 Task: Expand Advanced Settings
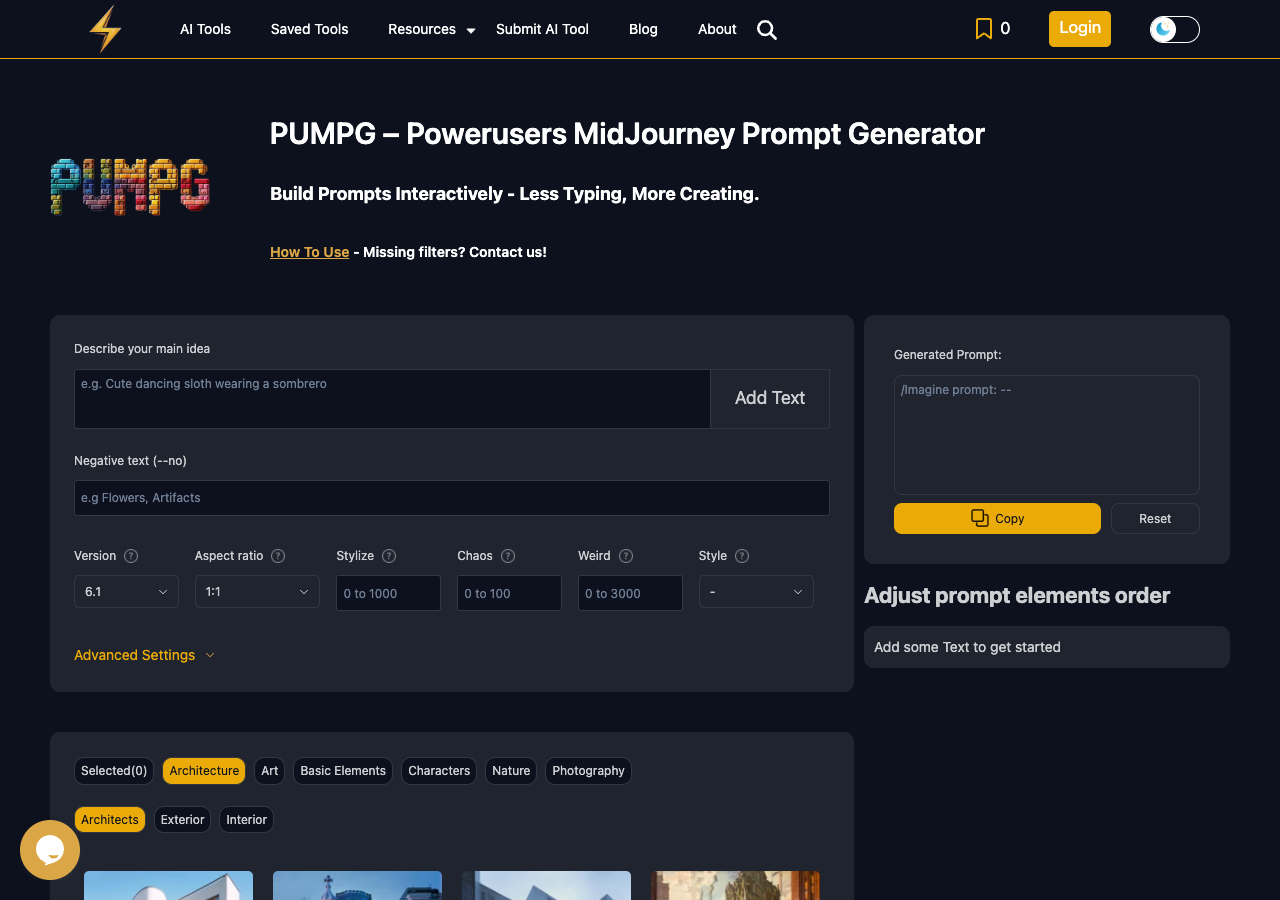(x=144, y=655)
